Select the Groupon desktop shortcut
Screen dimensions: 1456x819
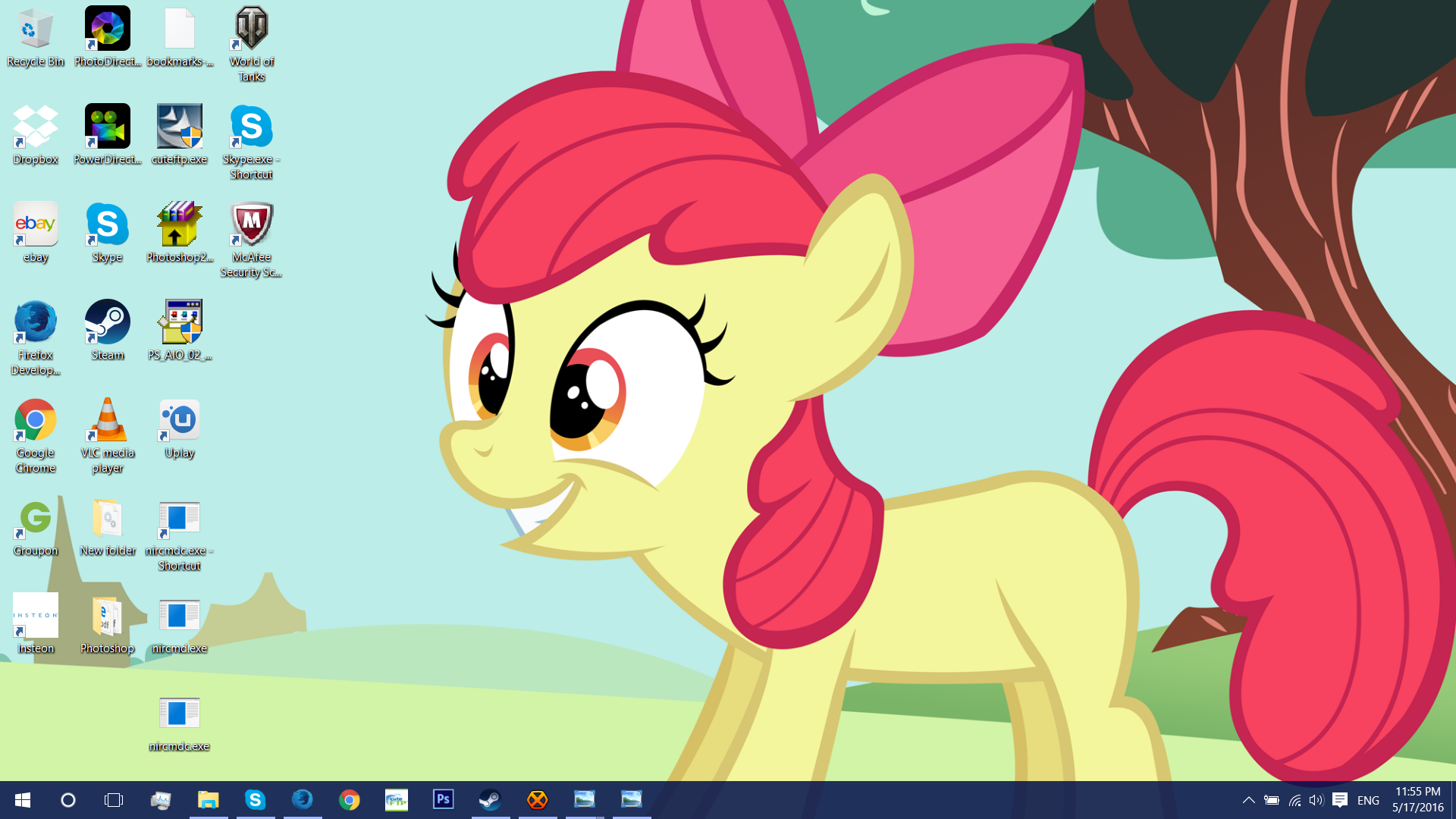click(x=36, y=518)
